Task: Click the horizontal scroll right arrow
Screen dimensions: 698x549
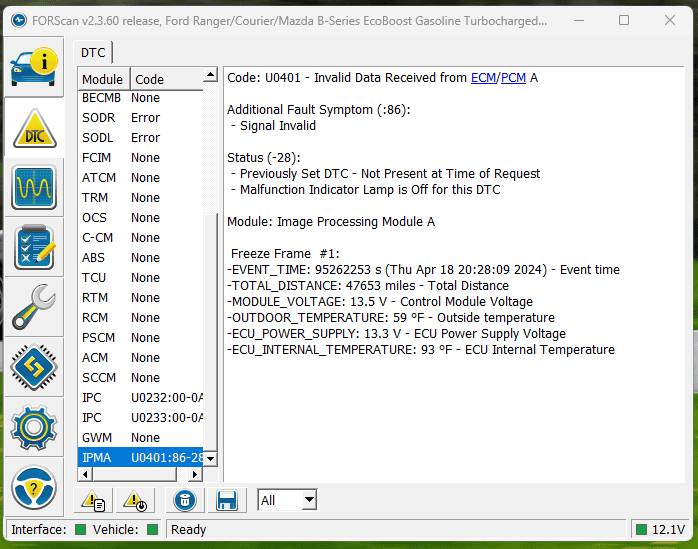Action: (195, 474)
